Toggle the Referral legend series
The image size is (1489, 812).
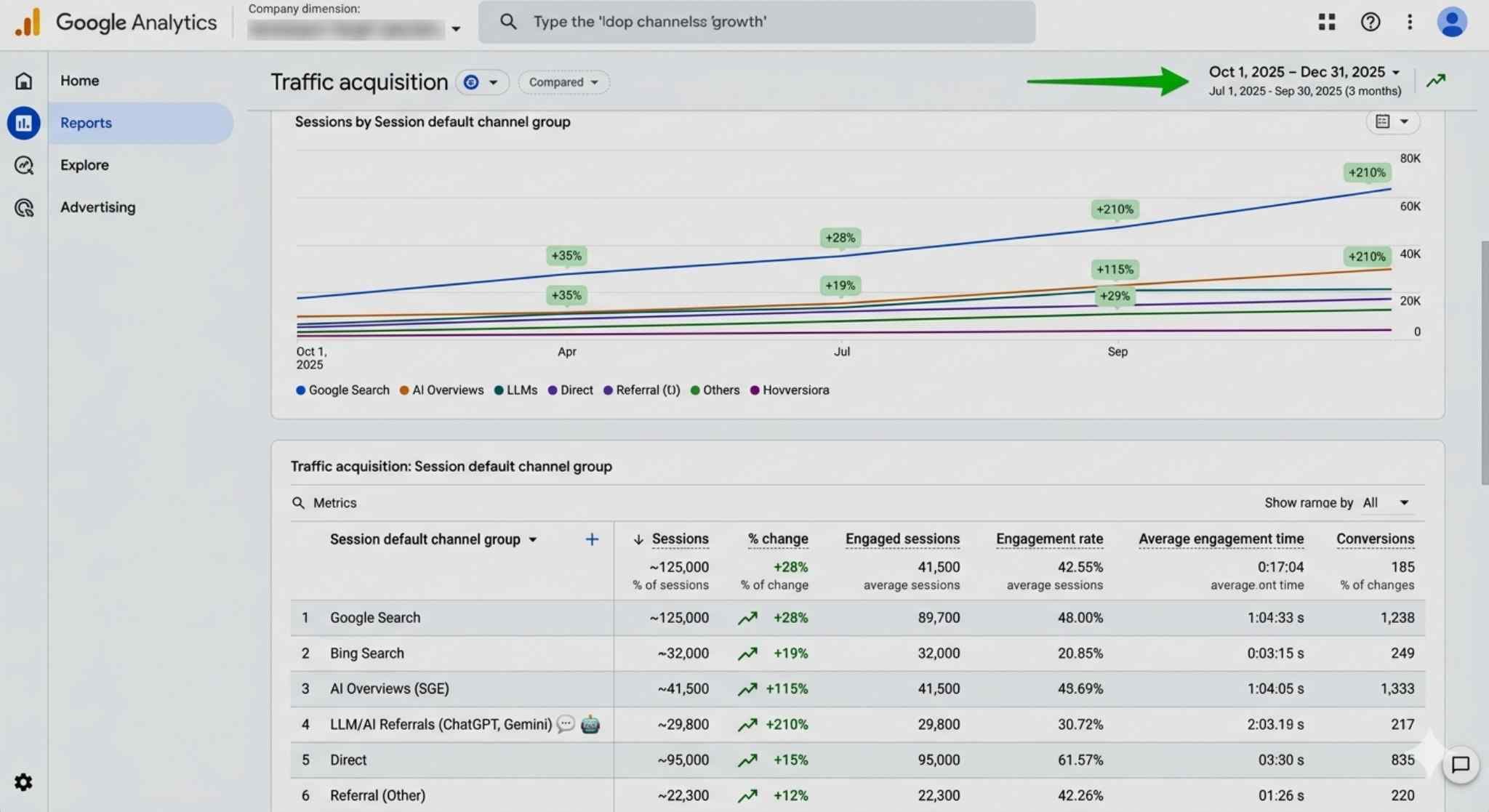coord(641,390)
